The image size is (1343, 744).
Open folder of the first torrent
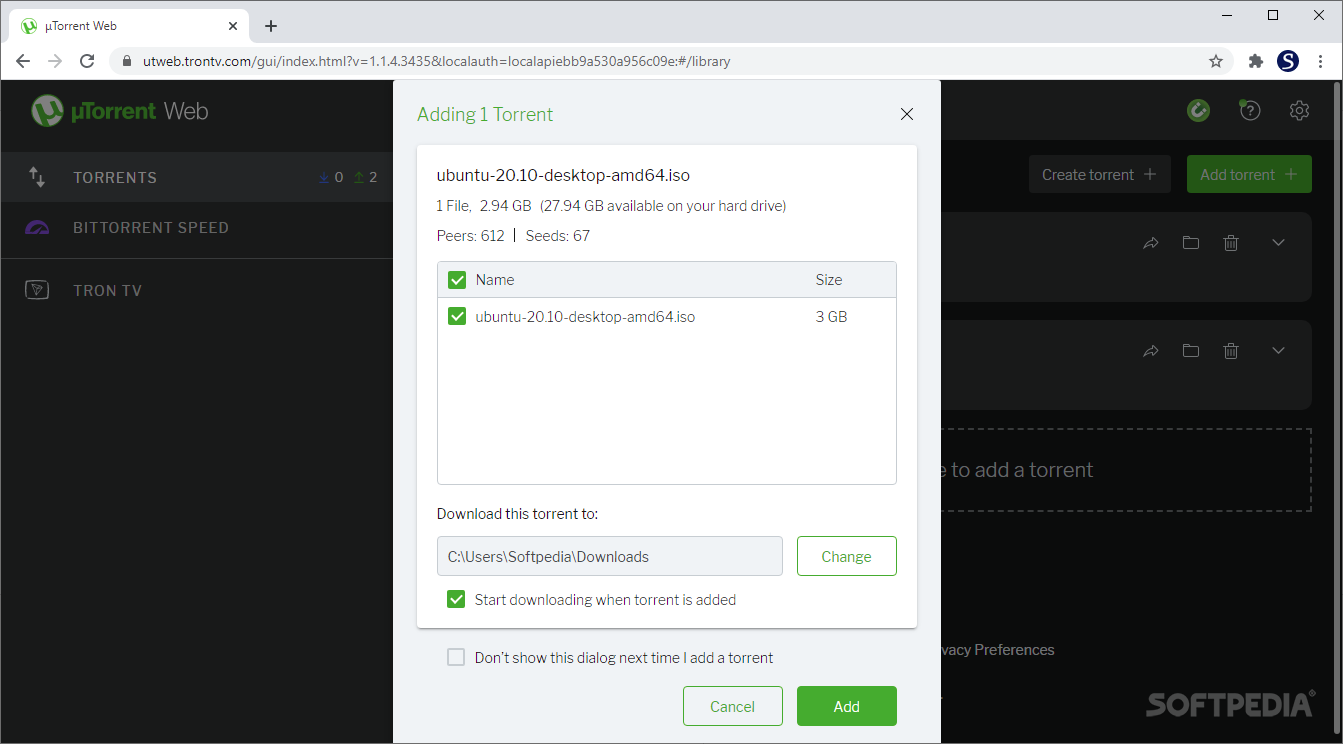[1190, 243]
